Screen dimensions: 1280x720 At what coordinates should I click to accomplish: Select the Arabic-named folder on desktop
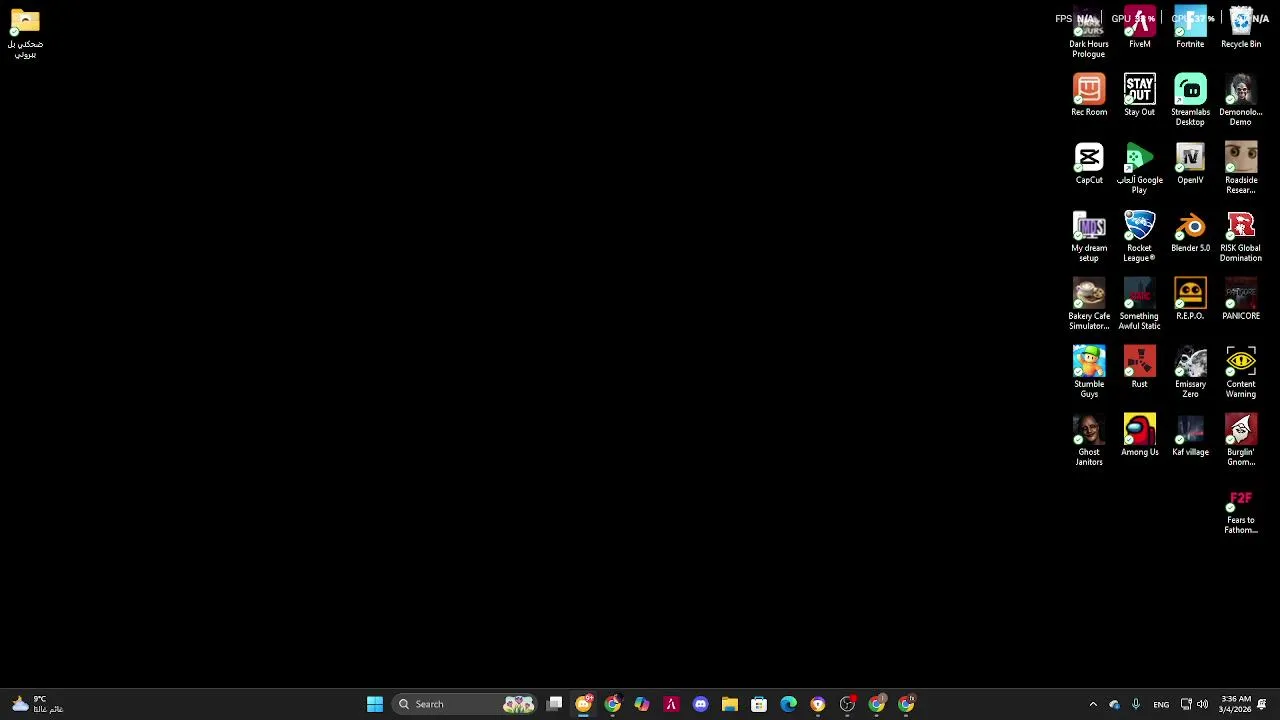tap(25, 33)
